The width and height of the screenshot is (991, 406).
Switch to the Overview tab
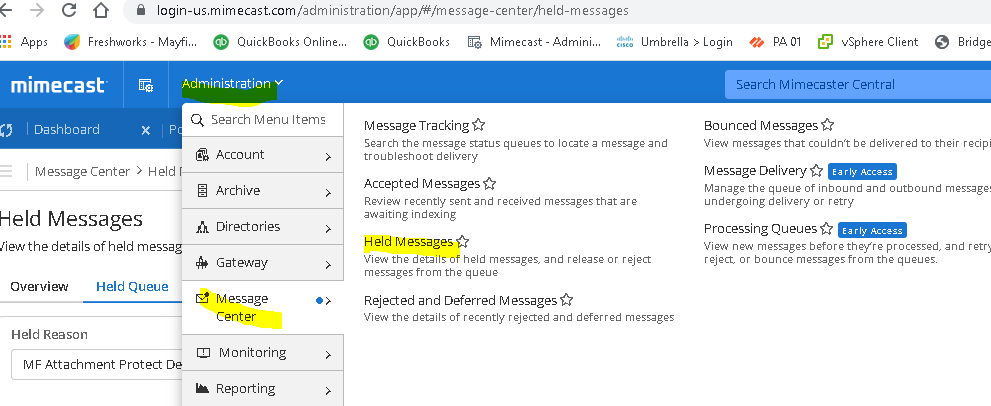click(39, 286)
